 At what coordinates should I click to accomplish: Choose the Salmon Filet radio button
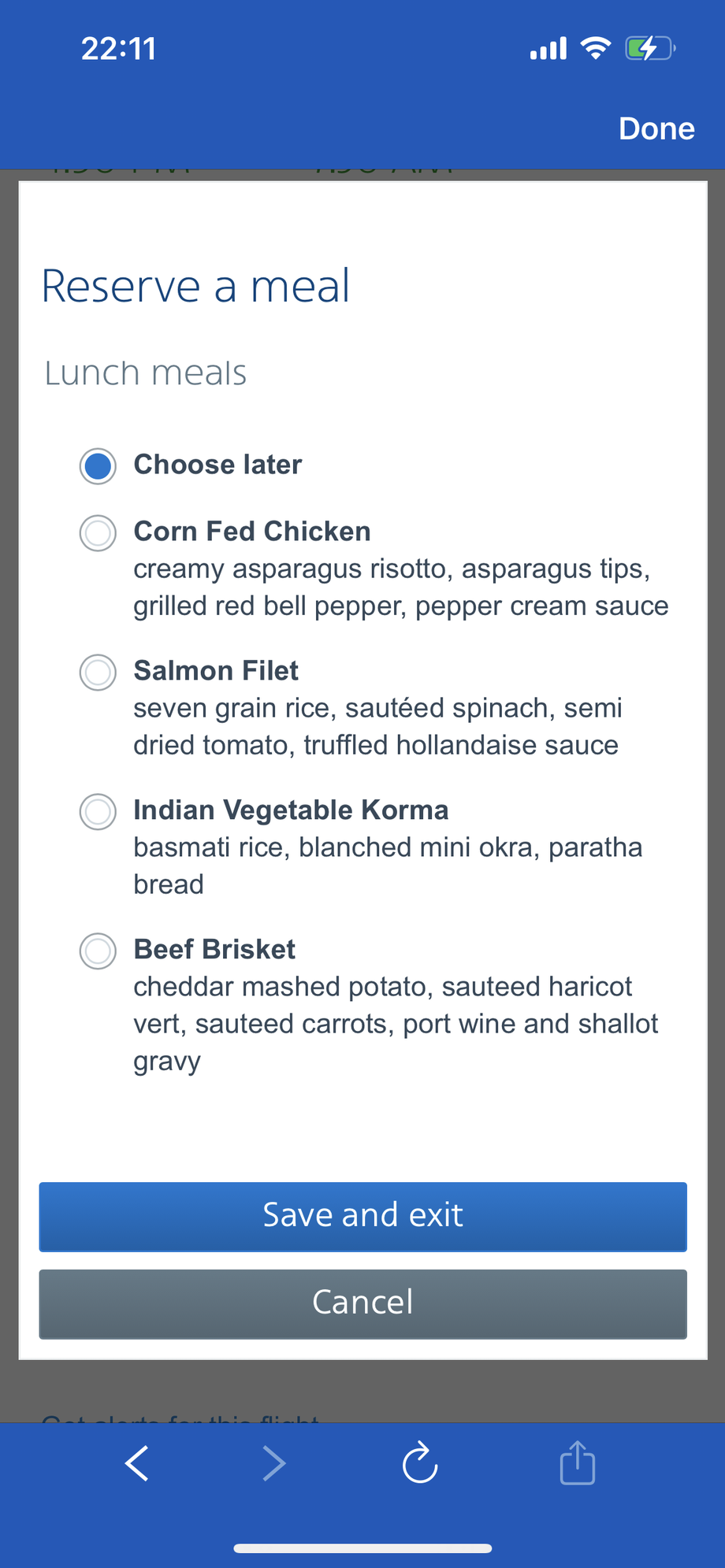[x=99, y=673]
